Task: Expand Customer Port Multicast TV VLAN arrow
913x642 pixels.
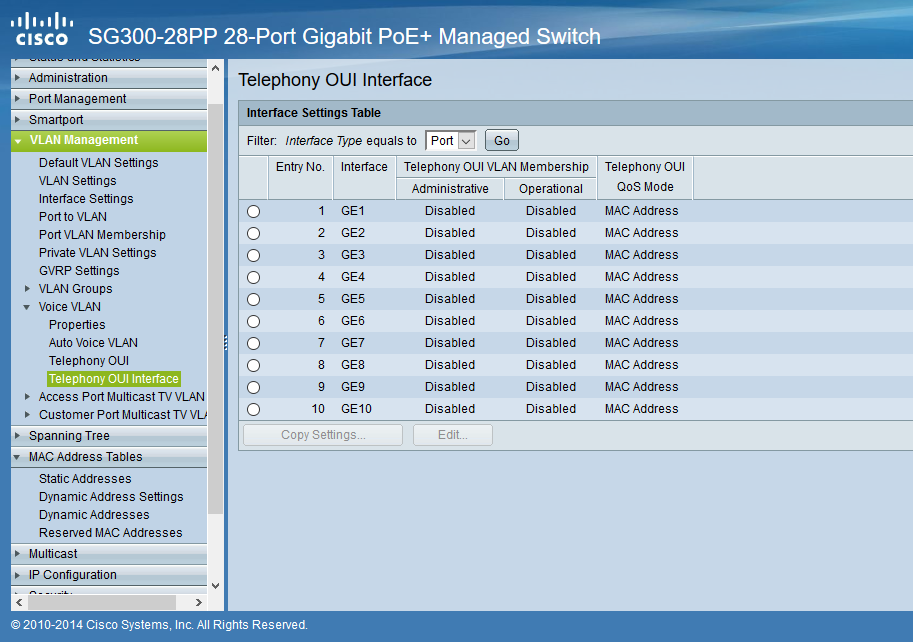Action: tap(27, 415)
